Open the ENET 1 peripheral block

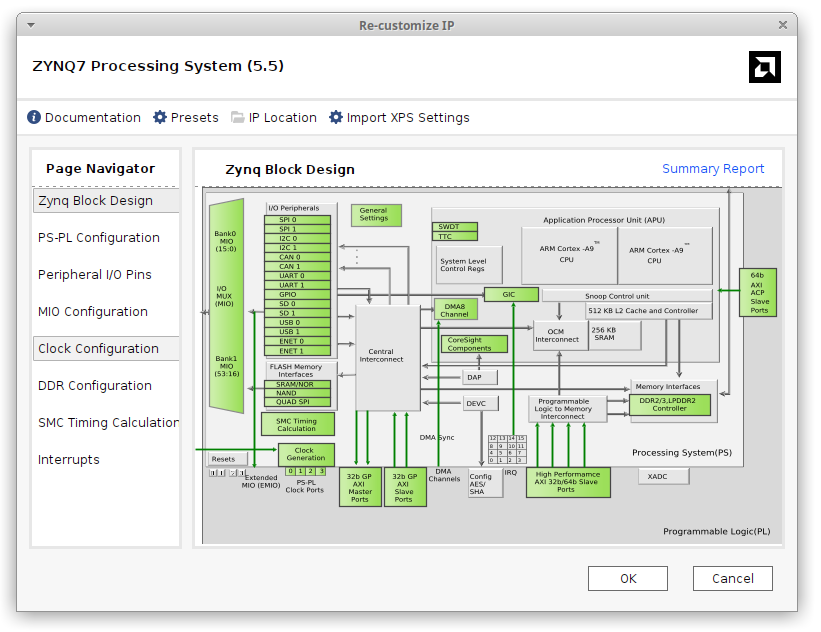tap(297, 351)
